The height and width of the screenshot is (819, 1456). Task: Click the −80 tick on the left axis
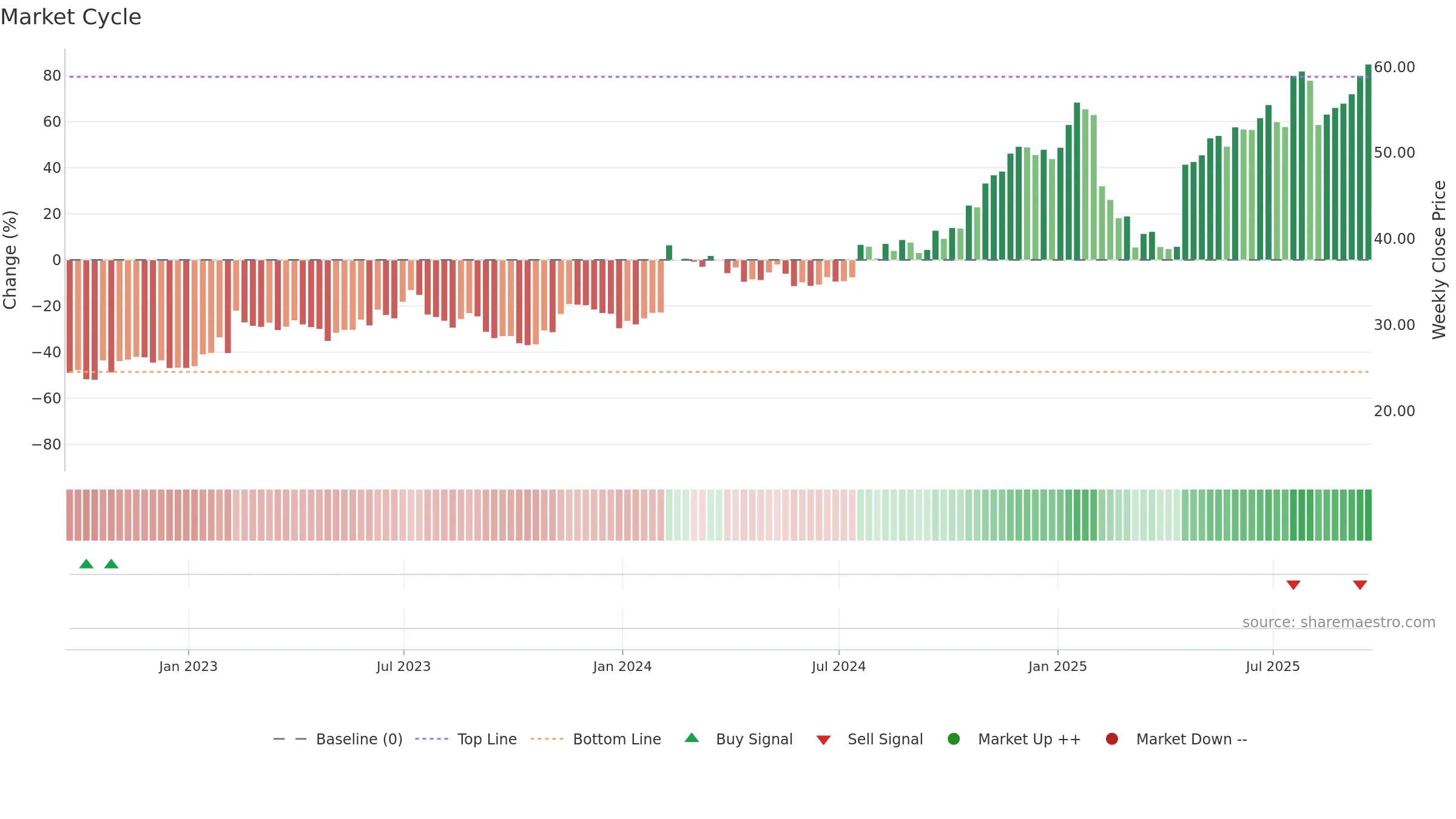(47, 445)
